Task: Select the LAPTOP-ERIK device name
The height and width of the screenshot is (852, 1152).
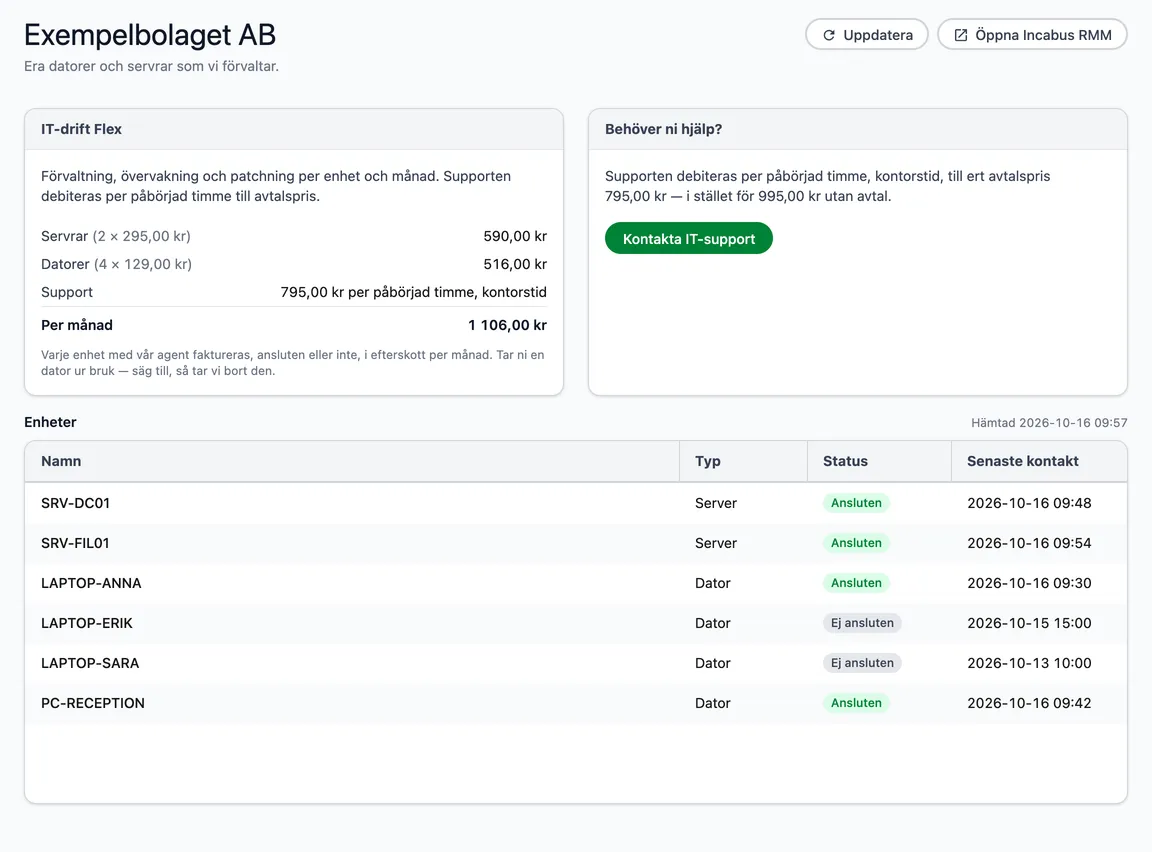Action: 87,624
